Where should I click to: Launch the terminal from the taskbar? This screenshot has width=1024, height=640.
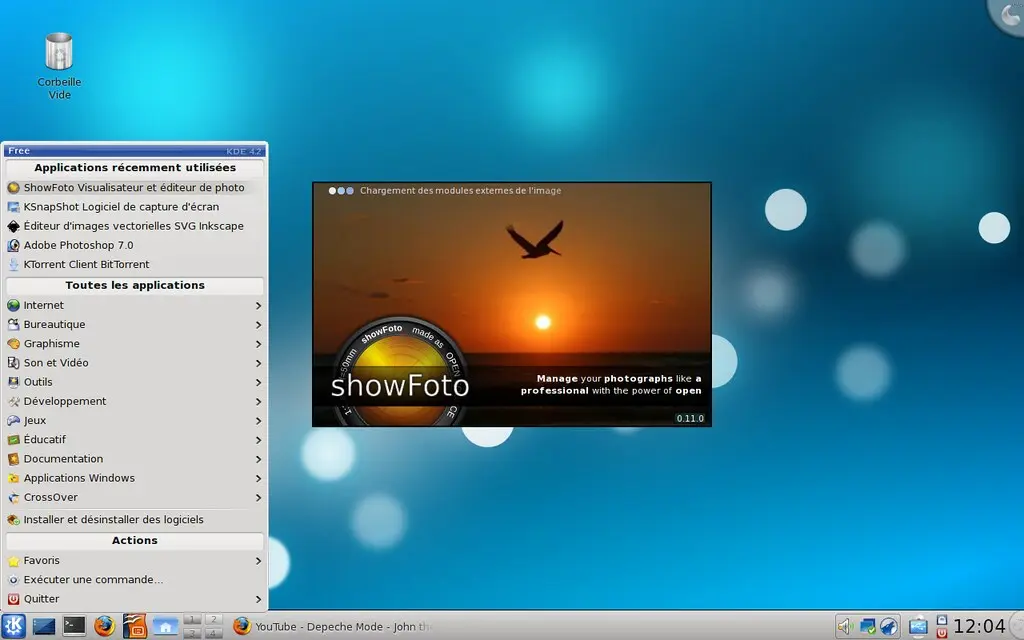[x=74, y=626]
